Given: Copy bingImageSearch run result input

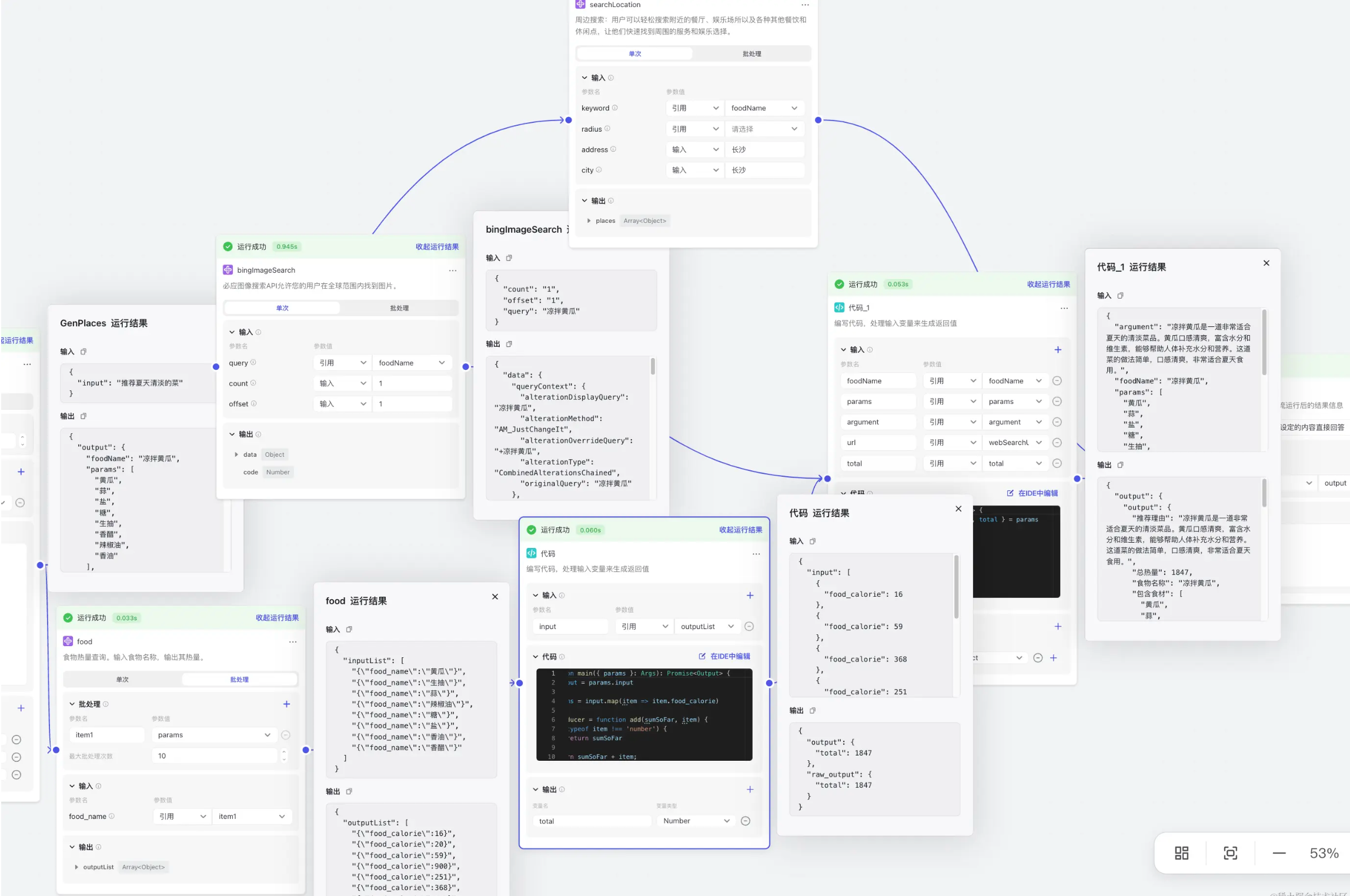Looking at the screenshot, I should pos(509,258).
